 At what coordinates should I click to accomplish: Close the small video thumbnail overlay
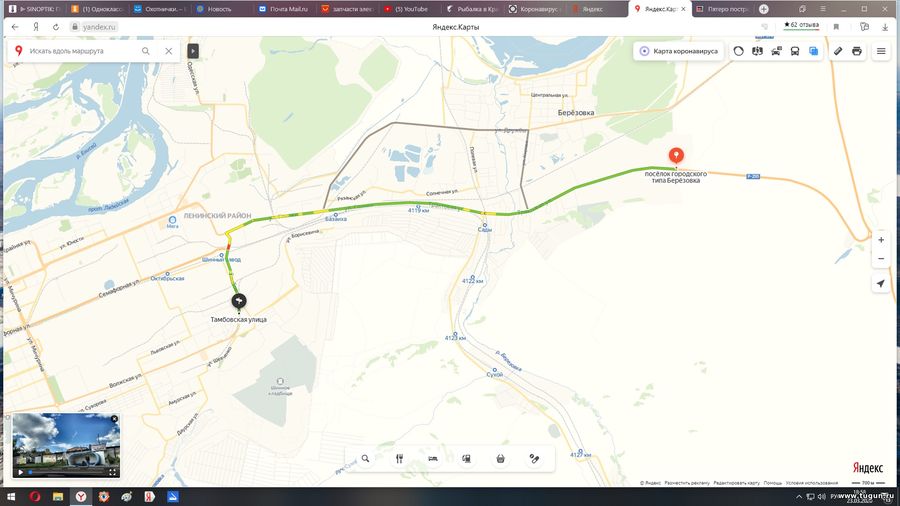point(114,419)
